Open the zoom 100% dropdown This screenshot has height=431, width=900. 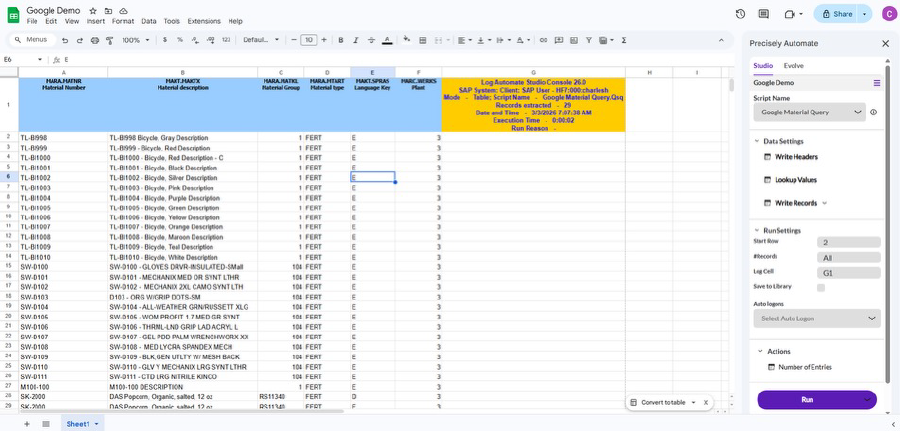pyautogui.click(x=135, y=40)
